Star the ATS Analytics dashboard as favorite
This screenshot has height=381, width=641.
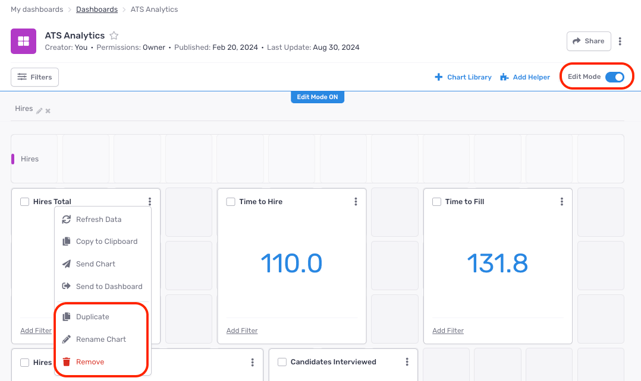pos(114,36)
